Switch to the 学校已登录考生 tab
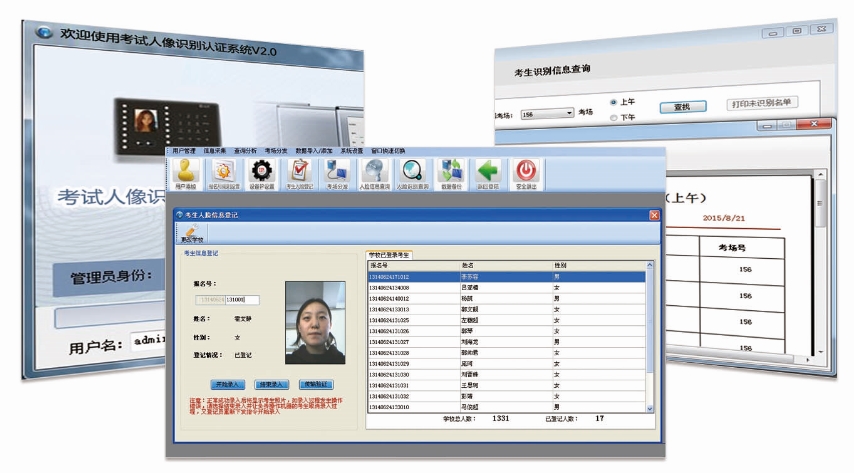The width and height of the screenshot is (854, 473). coord(391,255)
